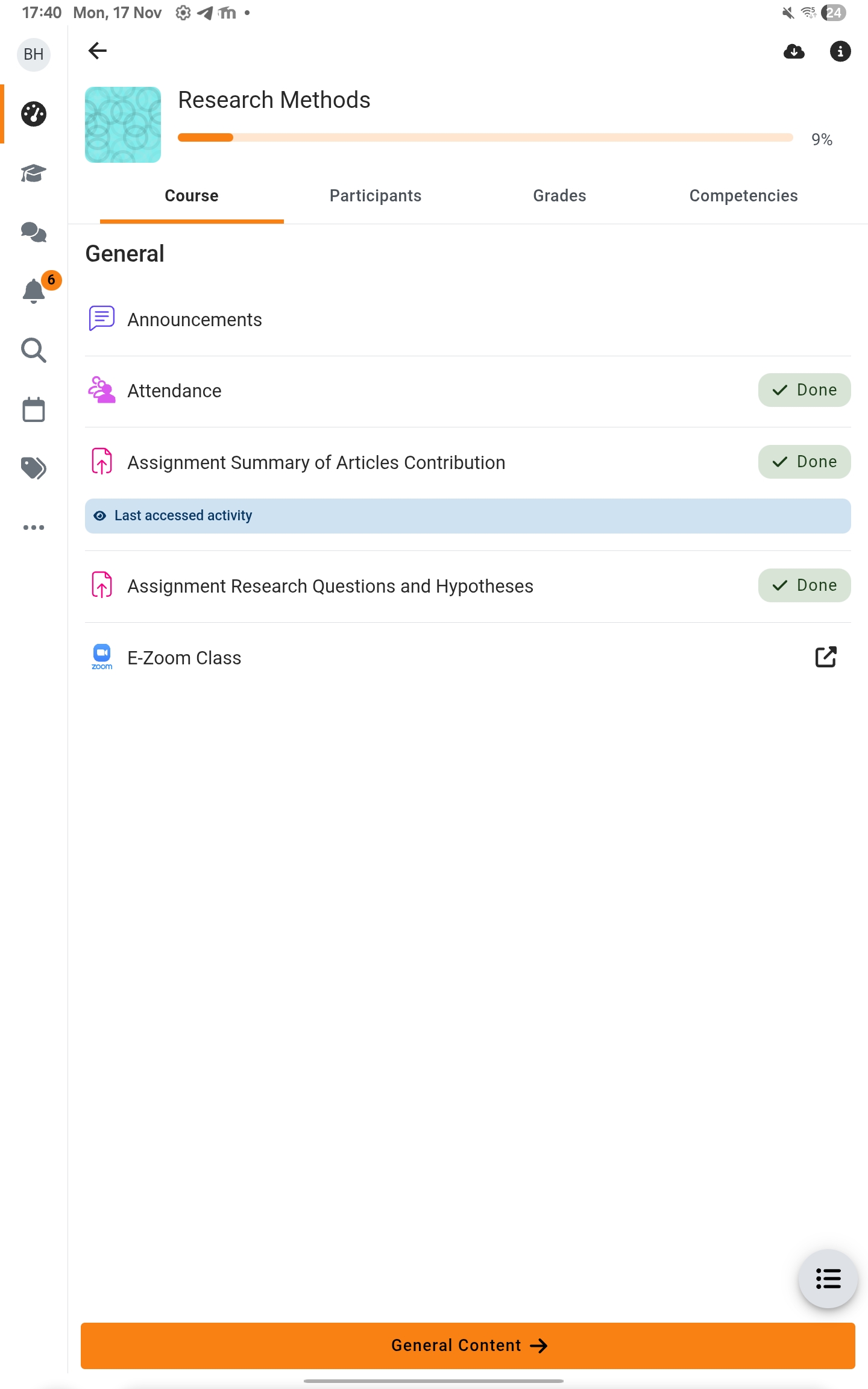Go back using the arrow icon
868x1389 pixels.
point(98,51)
